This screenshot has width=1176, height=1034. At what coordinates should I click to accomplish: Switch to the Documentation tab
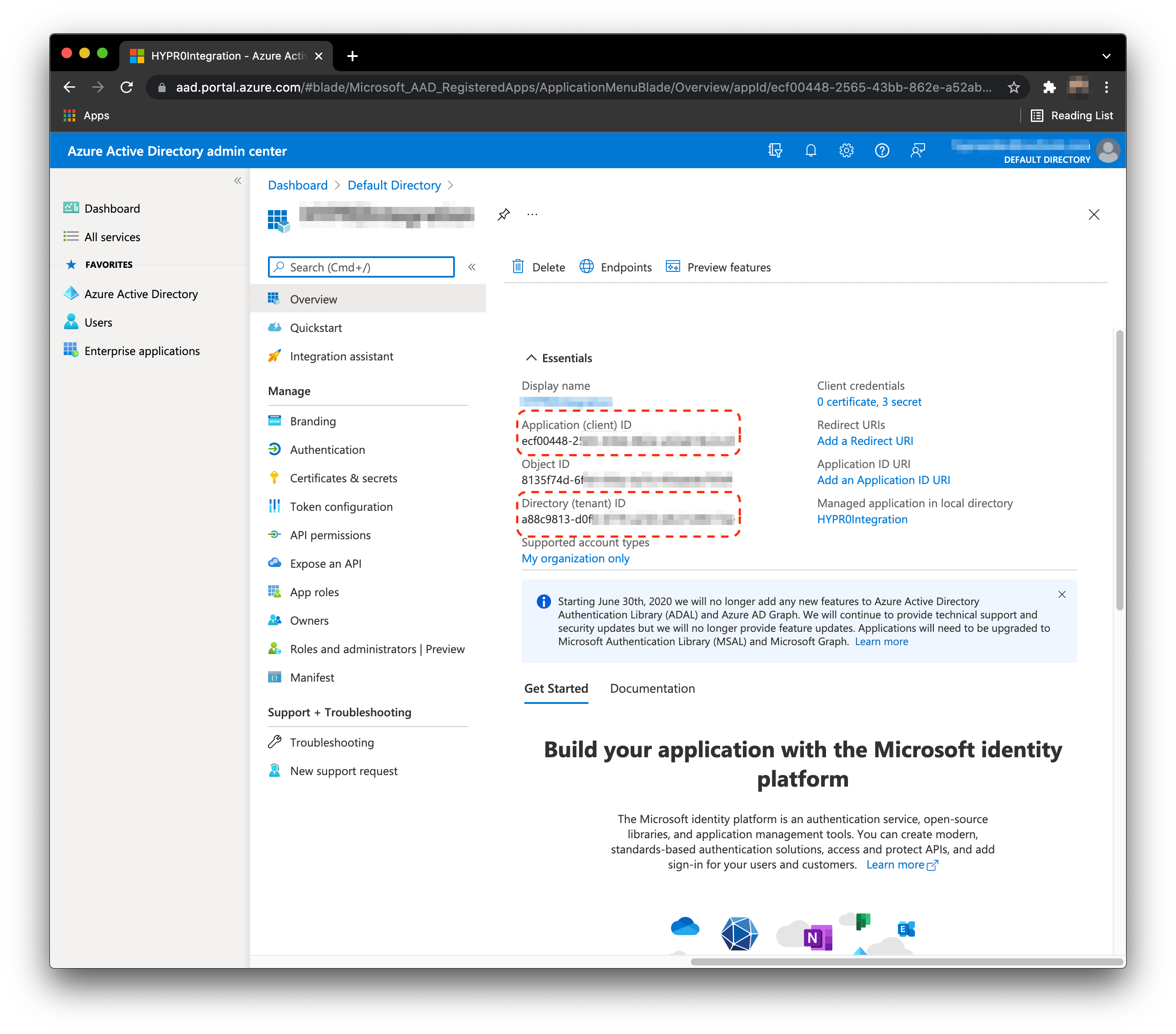tap(652, 688)
